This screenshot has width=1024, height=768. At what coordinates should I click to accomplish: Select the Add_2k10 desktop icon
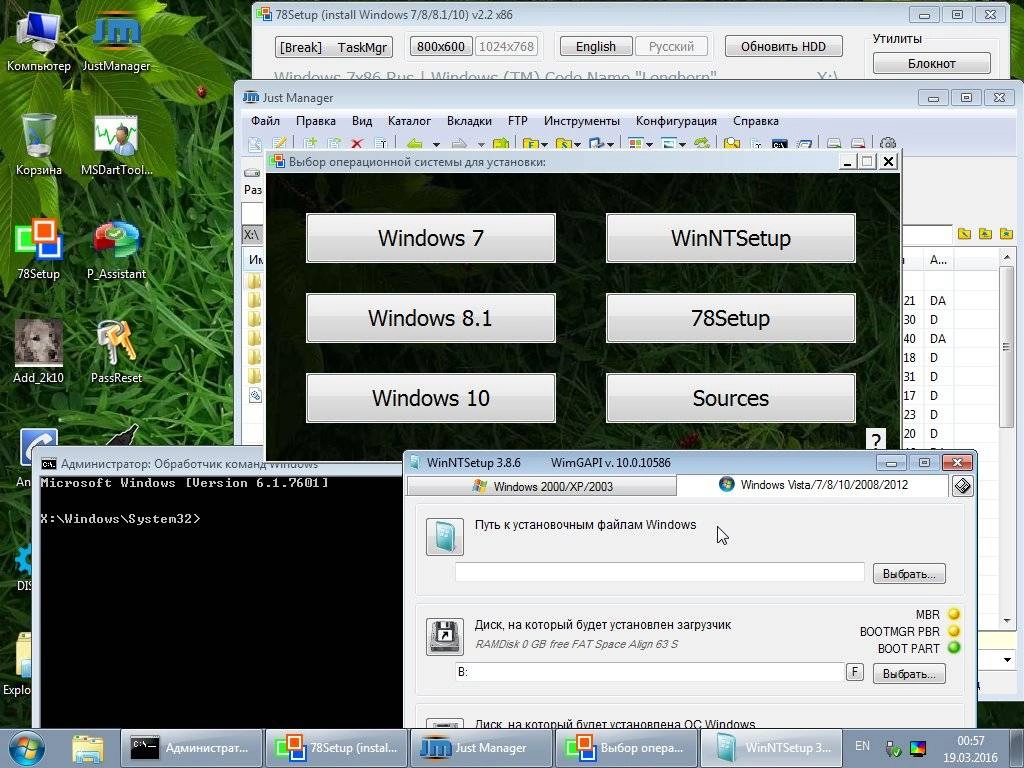tap(38, 351)
